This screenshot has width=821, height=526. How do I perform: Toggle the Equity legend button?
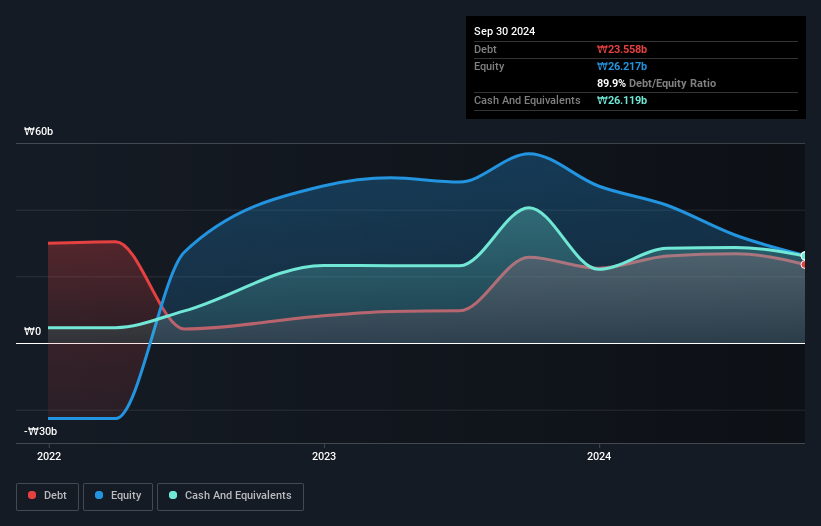click(118, 496)
